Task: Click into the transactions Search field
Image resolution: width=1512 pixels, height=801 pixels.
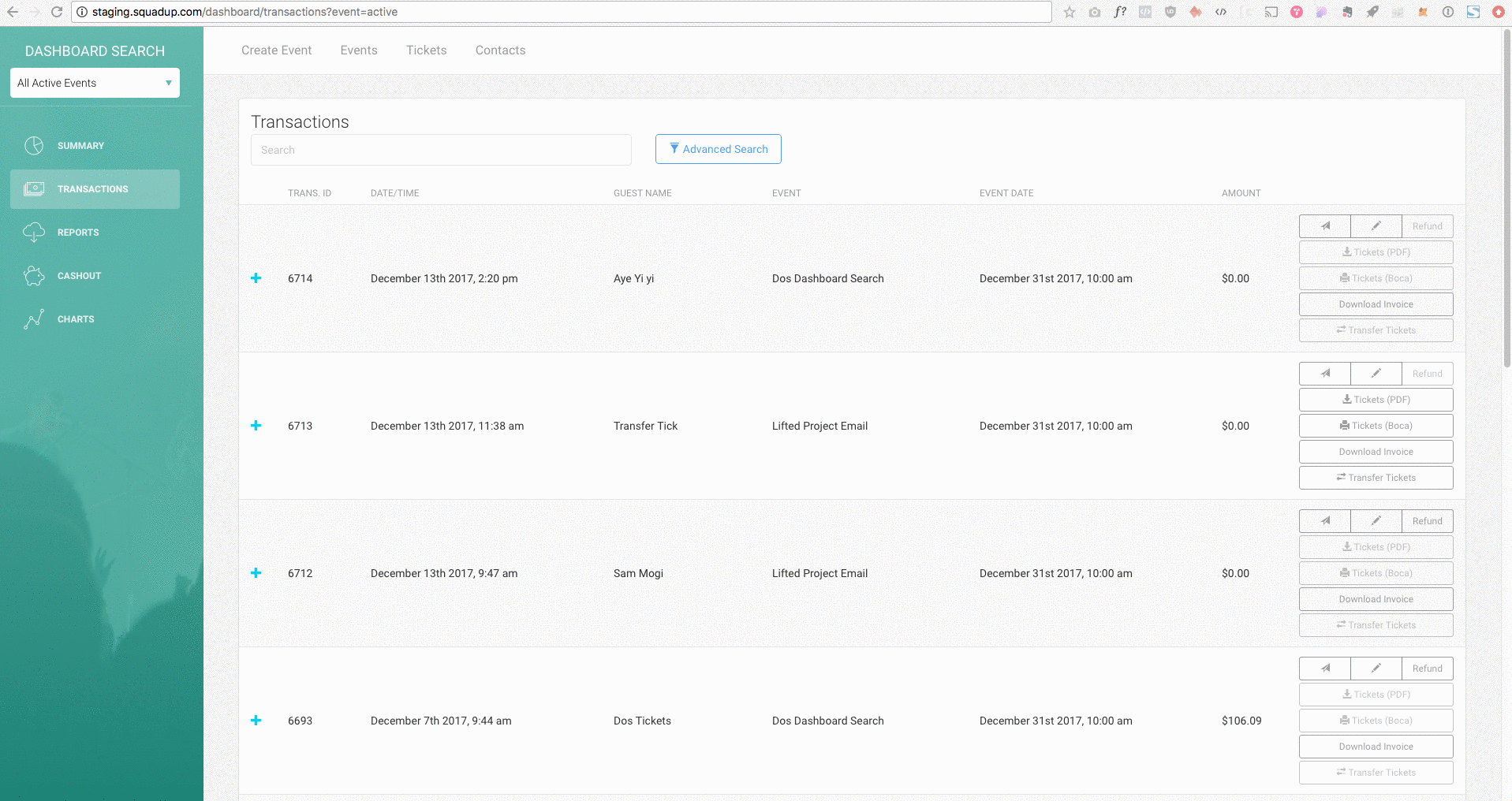Action: tap(440, 150)
